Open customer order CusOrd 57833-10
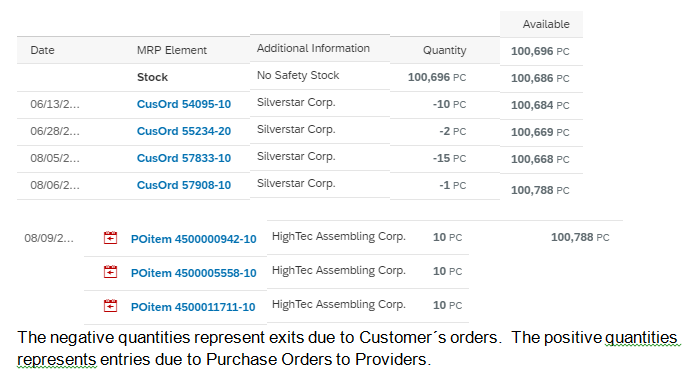 coord(184,158)
